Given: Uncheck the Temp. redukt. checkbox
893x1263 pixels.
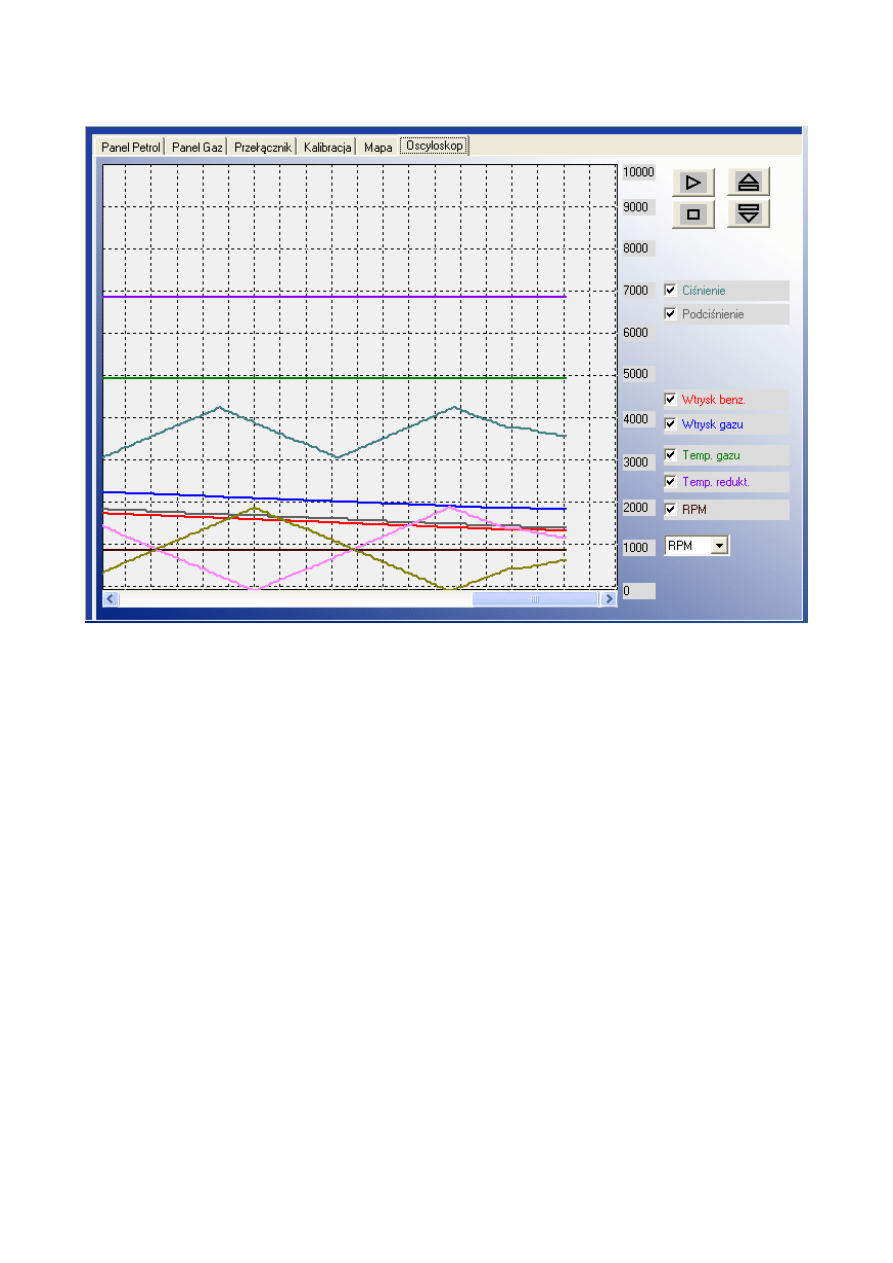Looking at the screenshot, I should [671, 482].
